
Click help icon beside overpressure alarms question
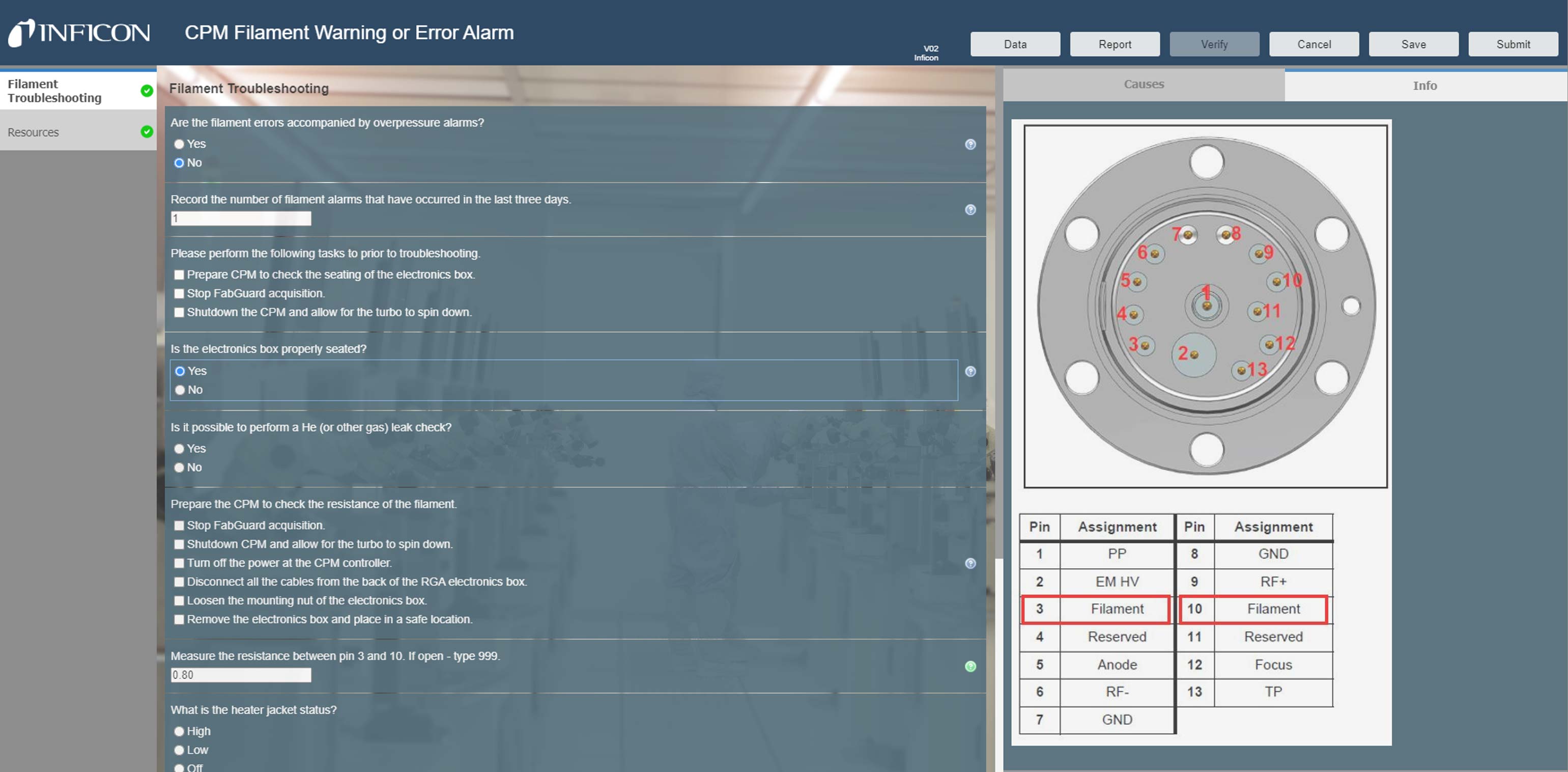970,144
